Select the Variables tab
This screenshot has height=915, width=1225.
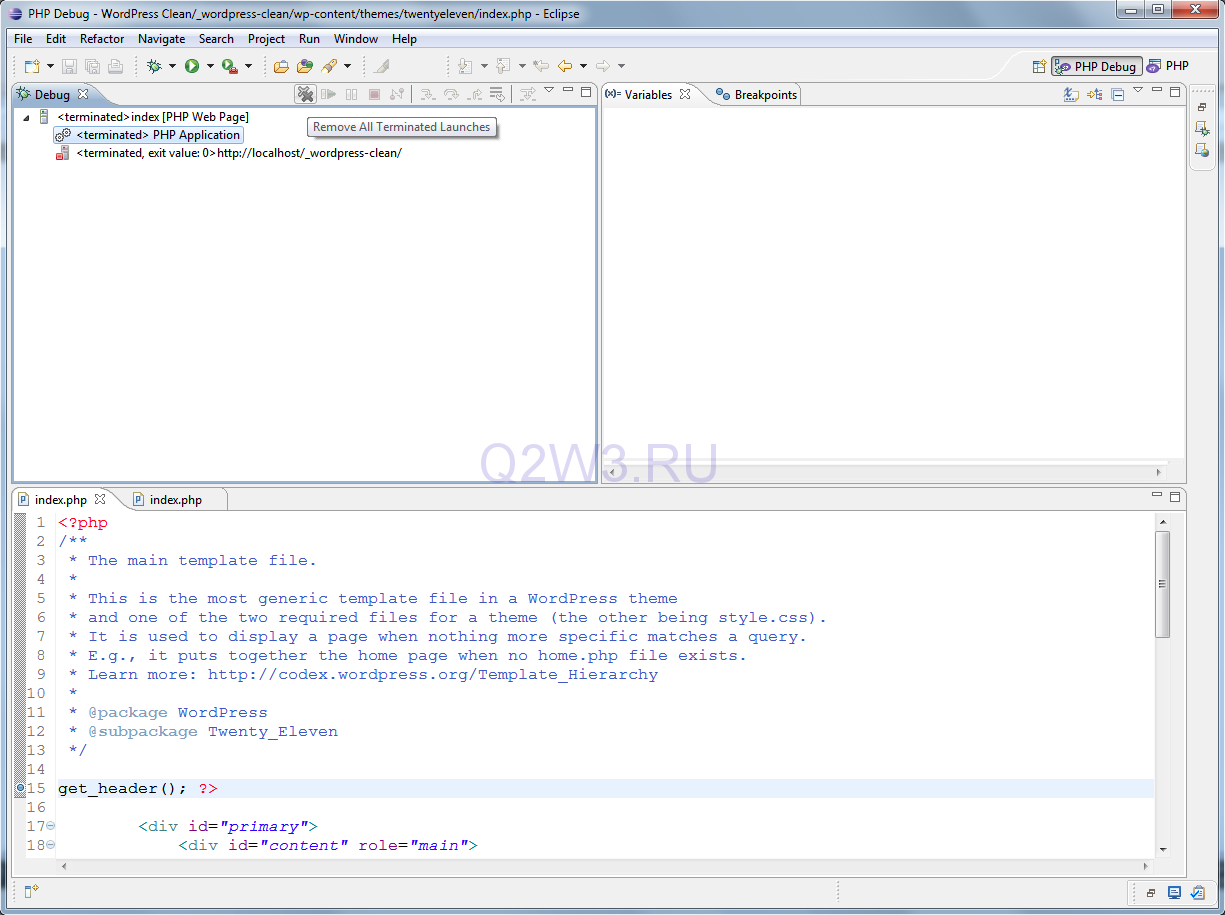(648, 95)
